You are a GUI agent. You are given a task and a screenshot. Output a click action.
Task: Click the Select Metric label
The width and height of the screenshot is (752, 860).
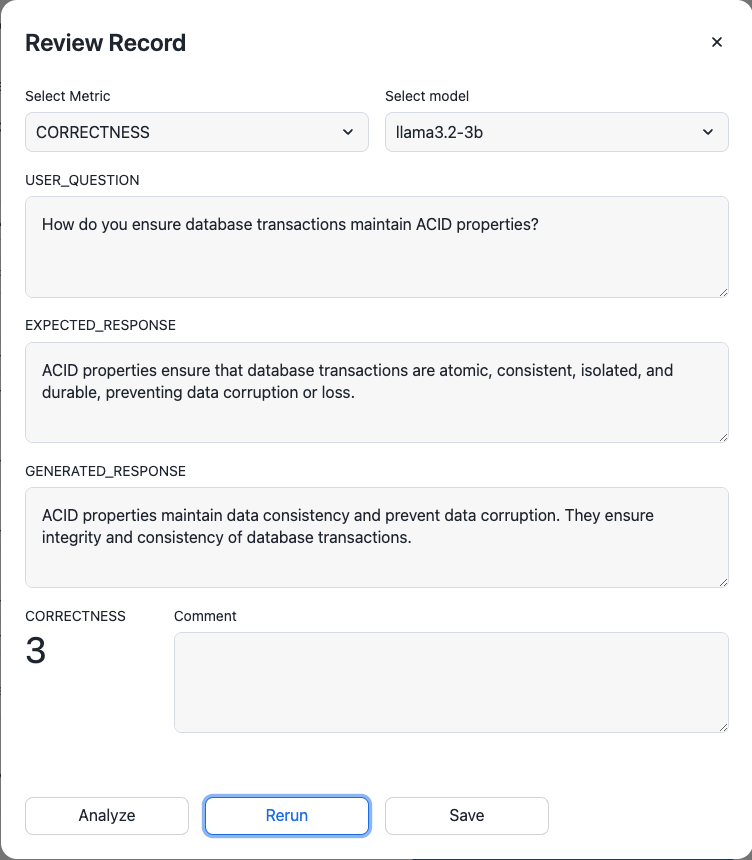[68, 97]
